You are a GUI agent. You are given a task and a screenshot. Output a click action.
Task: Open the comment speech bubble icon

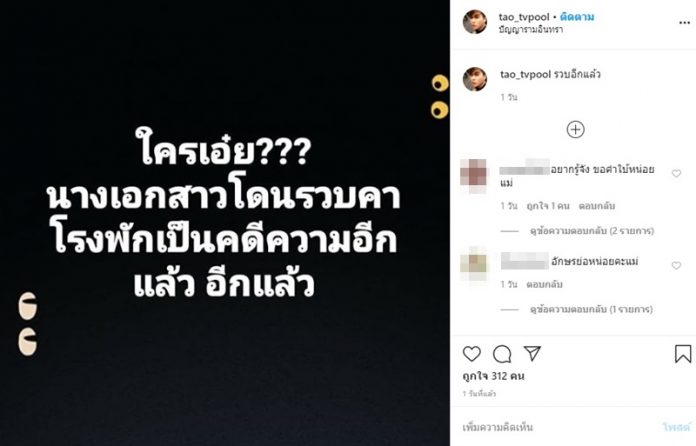pyautogui.click(x=502, y=354)
